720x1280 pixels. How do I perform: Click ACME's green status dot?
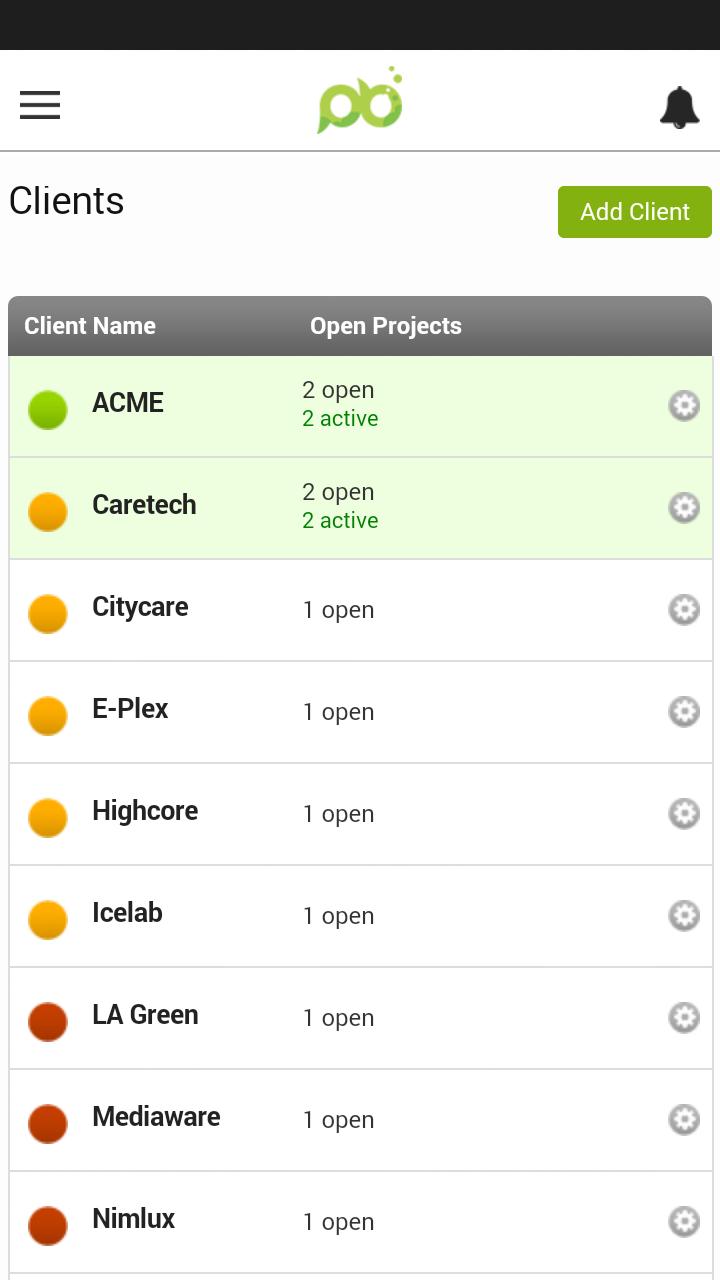[x=48, y=410]
